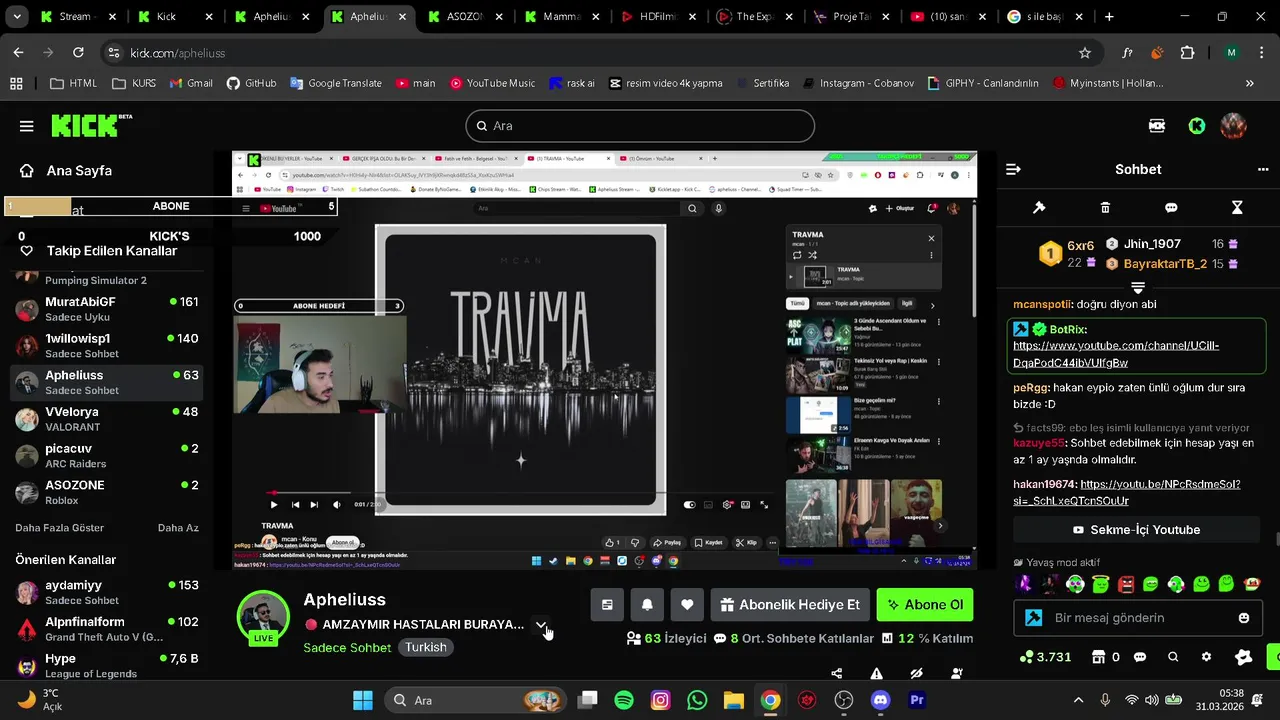Click Daha Fazla Göster in followed channels
Image resolution: width=1280 pixels, height=720 pixels.
click(60, 528)
